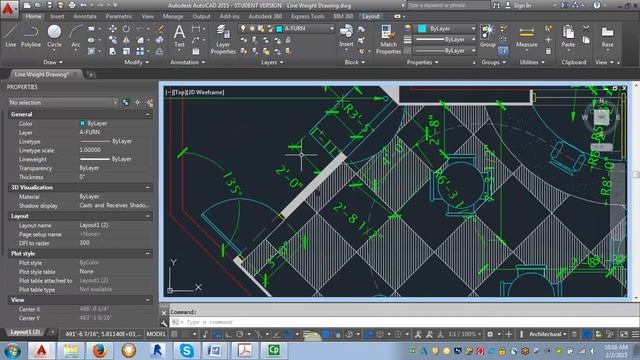The height and width of the screenshot is (360, 640).
Task: Click the Leader annotation icon
Action: coord(196,40)
